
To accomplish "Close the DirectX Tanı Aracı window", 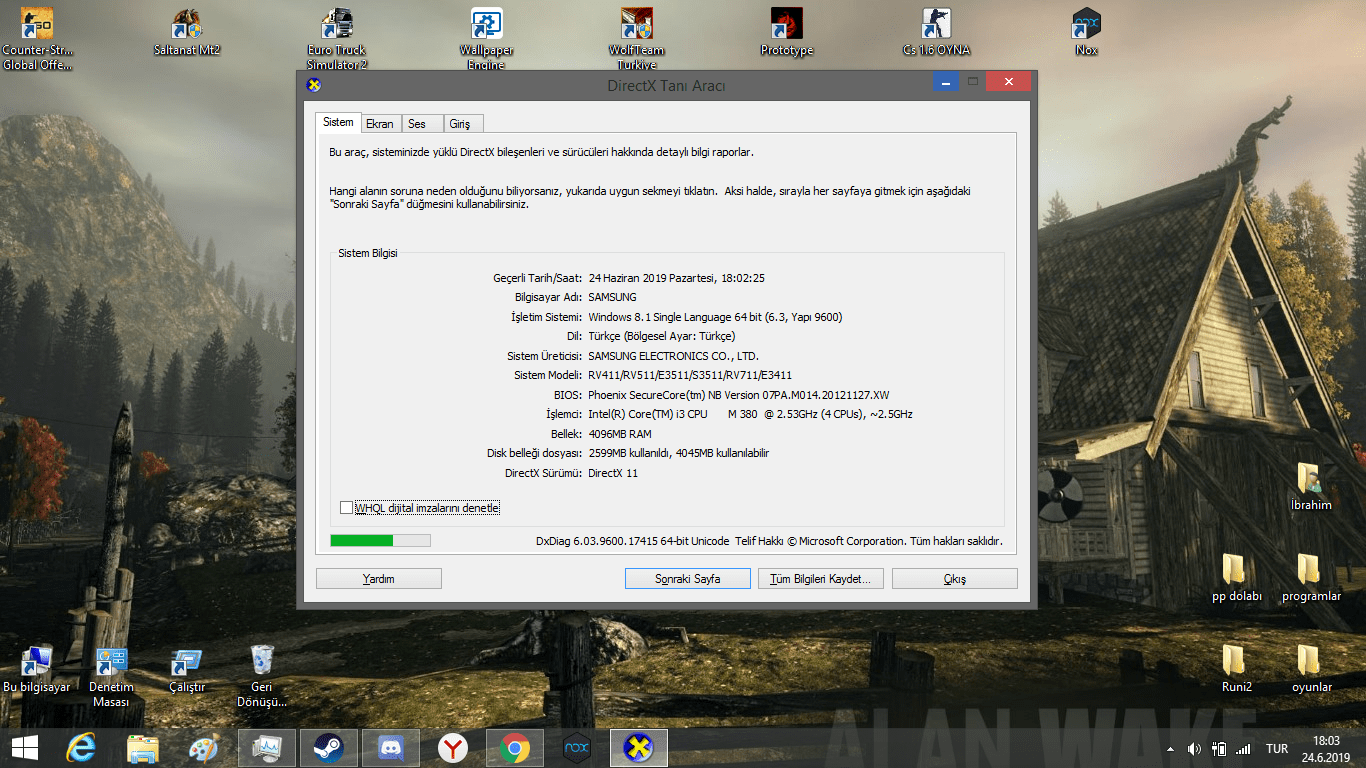I will click(1008, 81).
